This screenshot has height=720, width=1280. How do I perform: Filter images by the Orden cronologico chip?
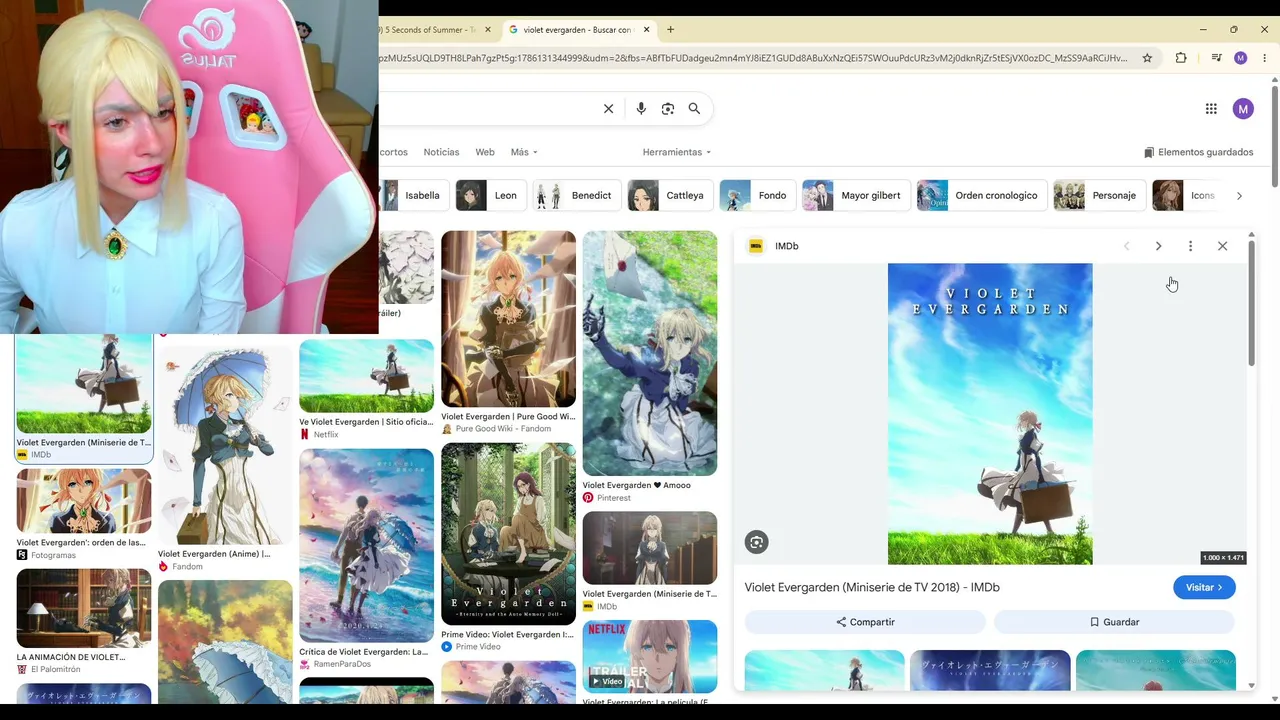pyautogui.click(x=981, y=196)
